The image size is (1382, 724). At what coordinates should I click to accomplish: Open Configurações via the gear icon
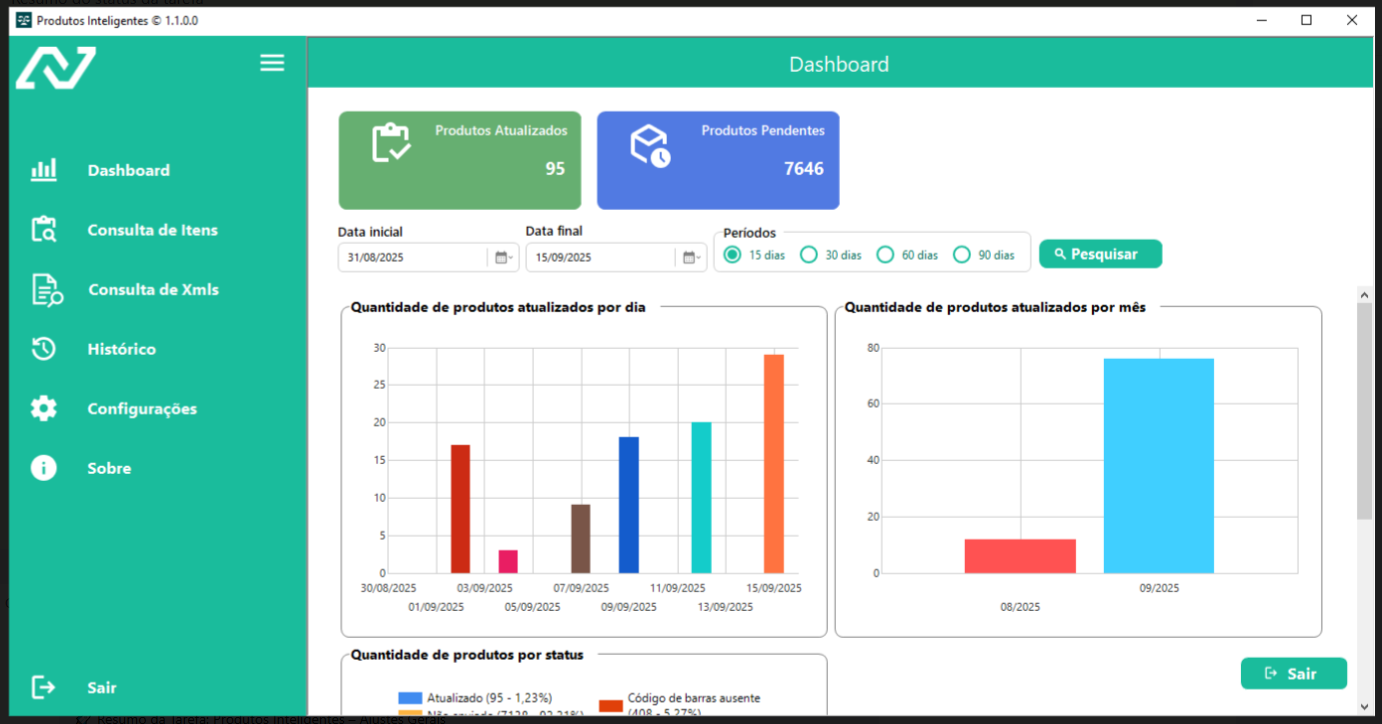pyautogui.click(x=44, y=409)
